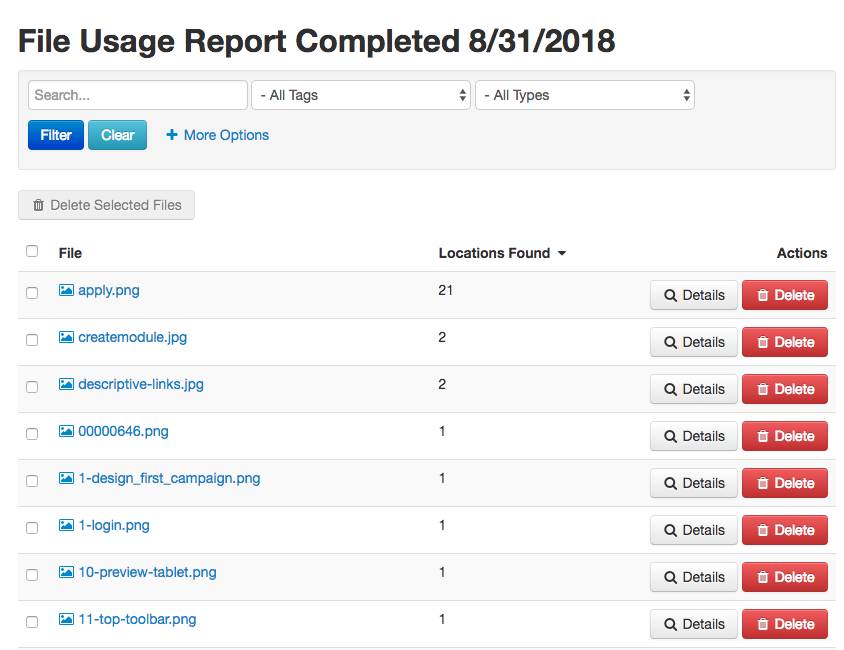
Task: Click the File column header
Action: point(70,254)
